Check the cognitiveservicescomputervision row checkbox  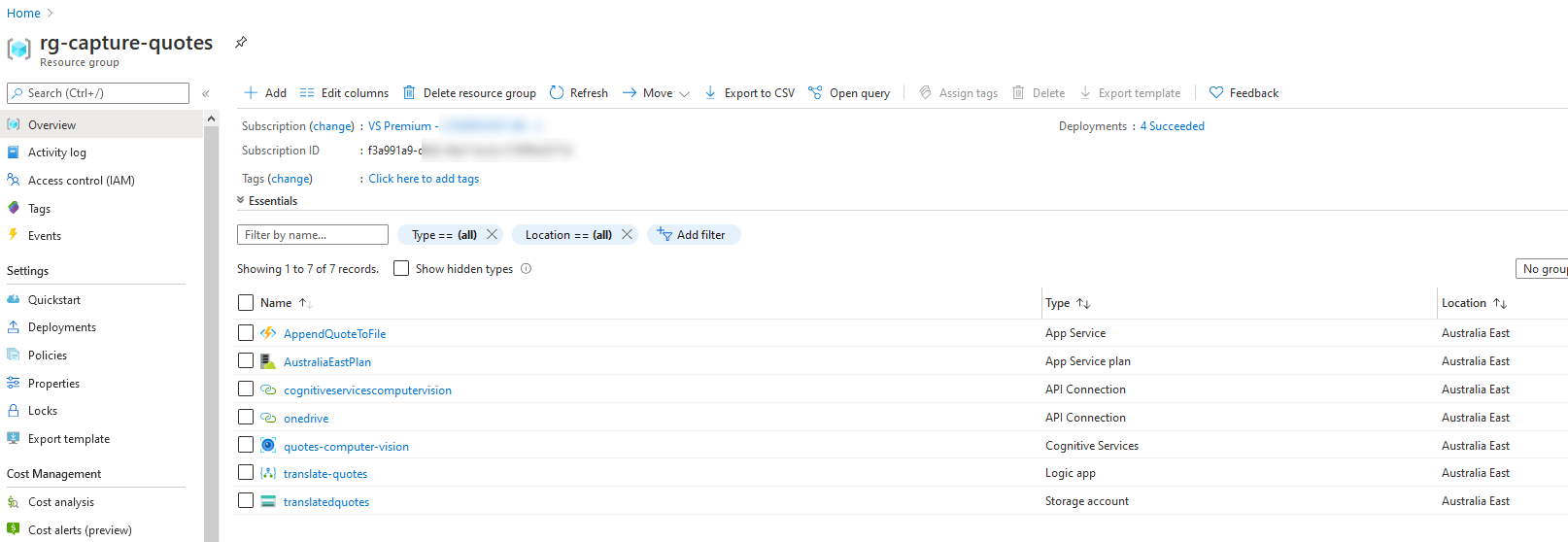pyautogui.click(x=246, y=389)
